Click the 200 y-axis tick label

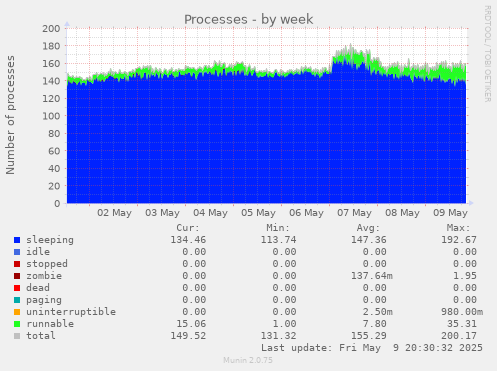click(51, 28)
